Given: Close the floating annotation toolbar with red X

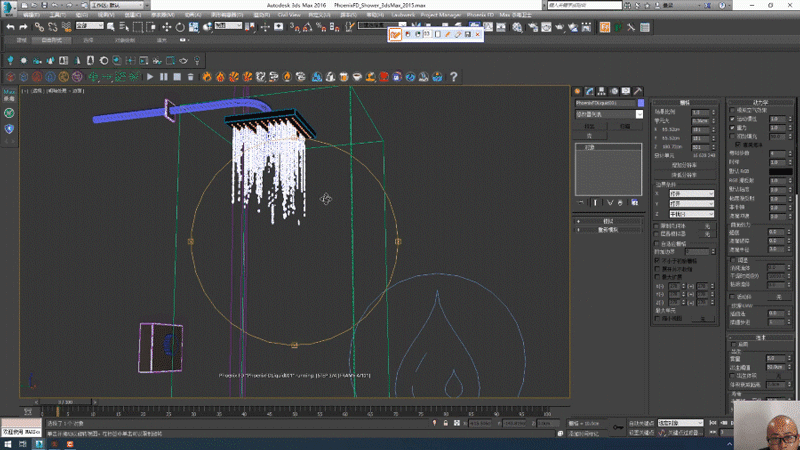Looking at the screenshot, I should (478, 35).
